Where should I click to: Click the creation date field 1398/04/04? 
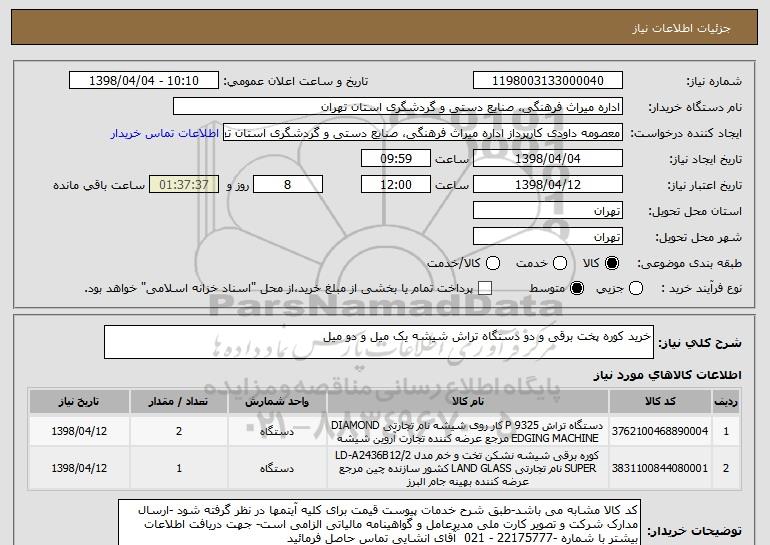(548, 159)
